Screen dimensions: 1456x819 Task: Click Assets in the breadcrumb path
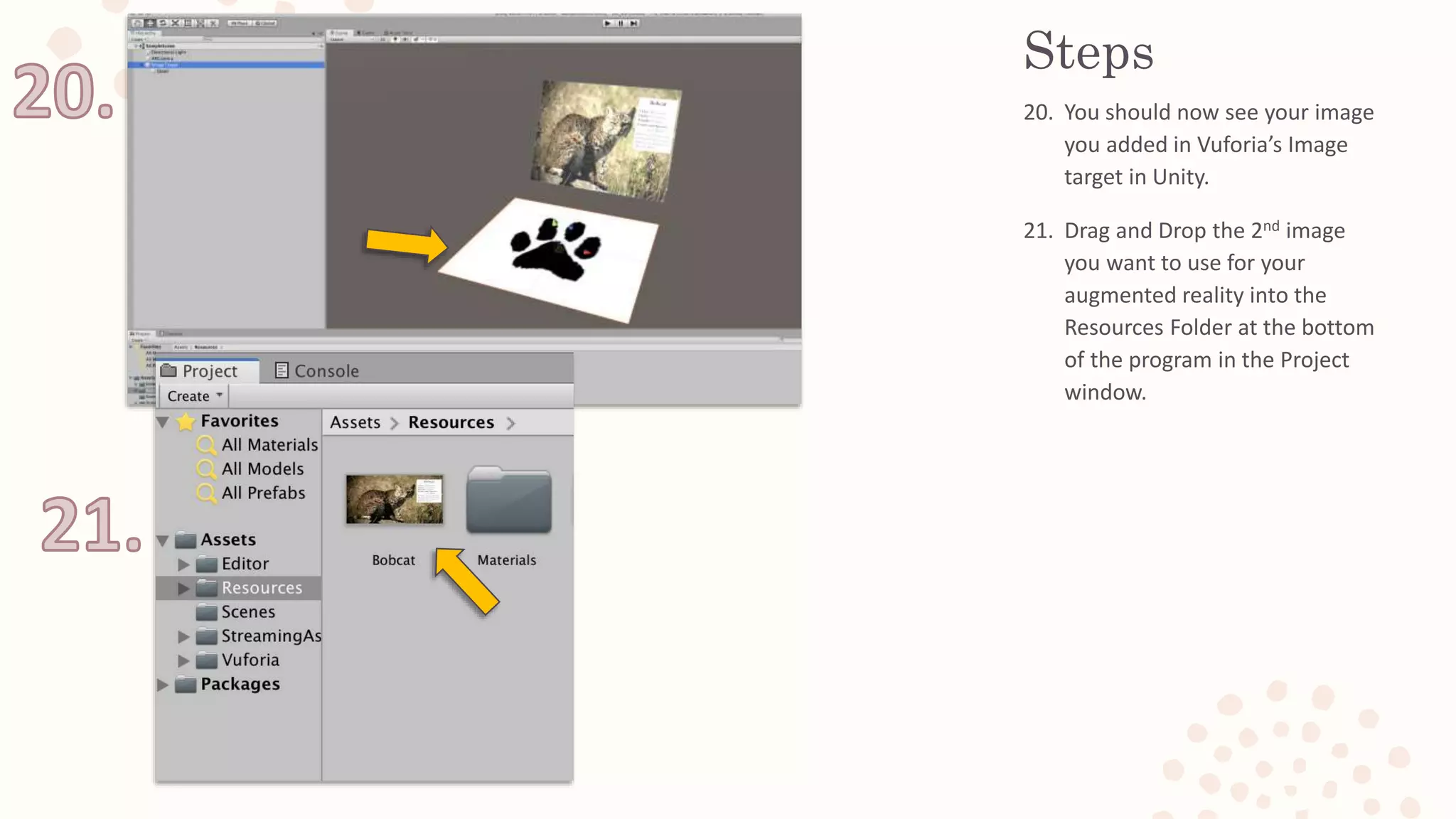pyautogui.click(x=355, y=422)
